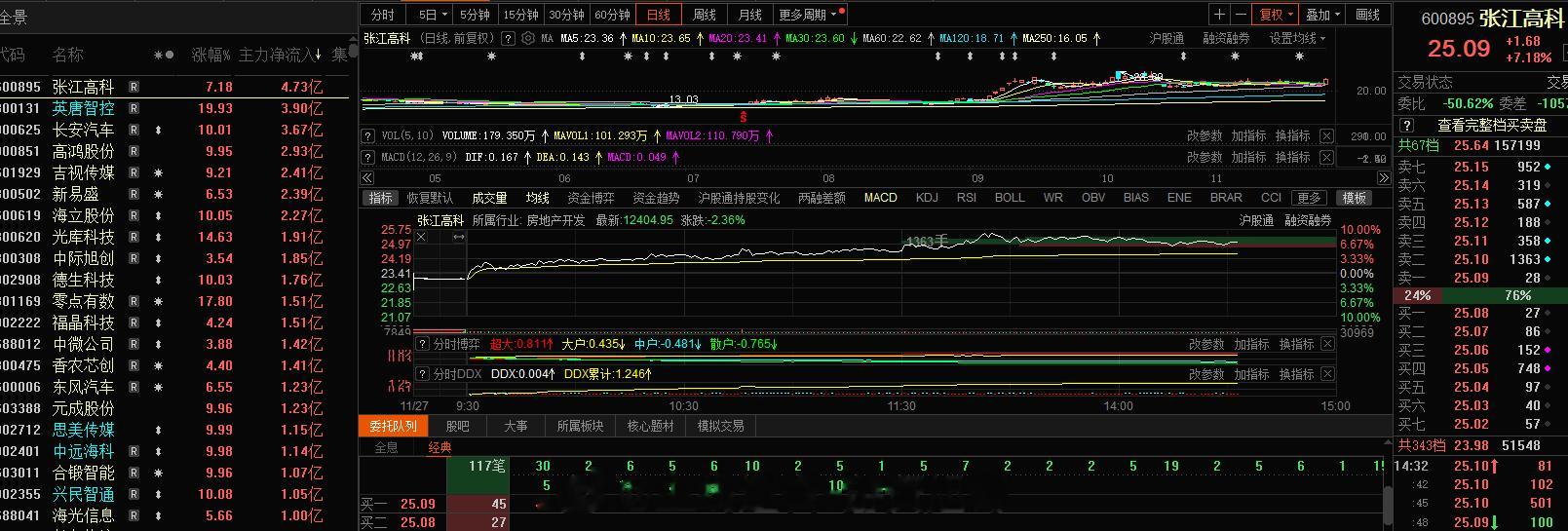Viewport: 1568px width, 531px height.
Task: Click the 24% / 76% buy-sell ratio bar
Action: tap(1481, 295)
